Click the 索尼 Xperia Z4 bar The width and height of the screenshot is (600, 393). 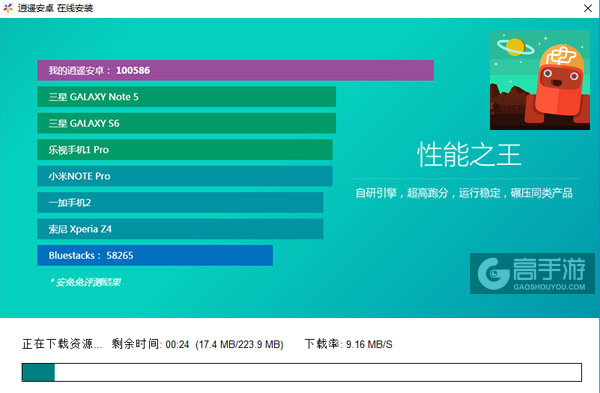tap(180, 229)
